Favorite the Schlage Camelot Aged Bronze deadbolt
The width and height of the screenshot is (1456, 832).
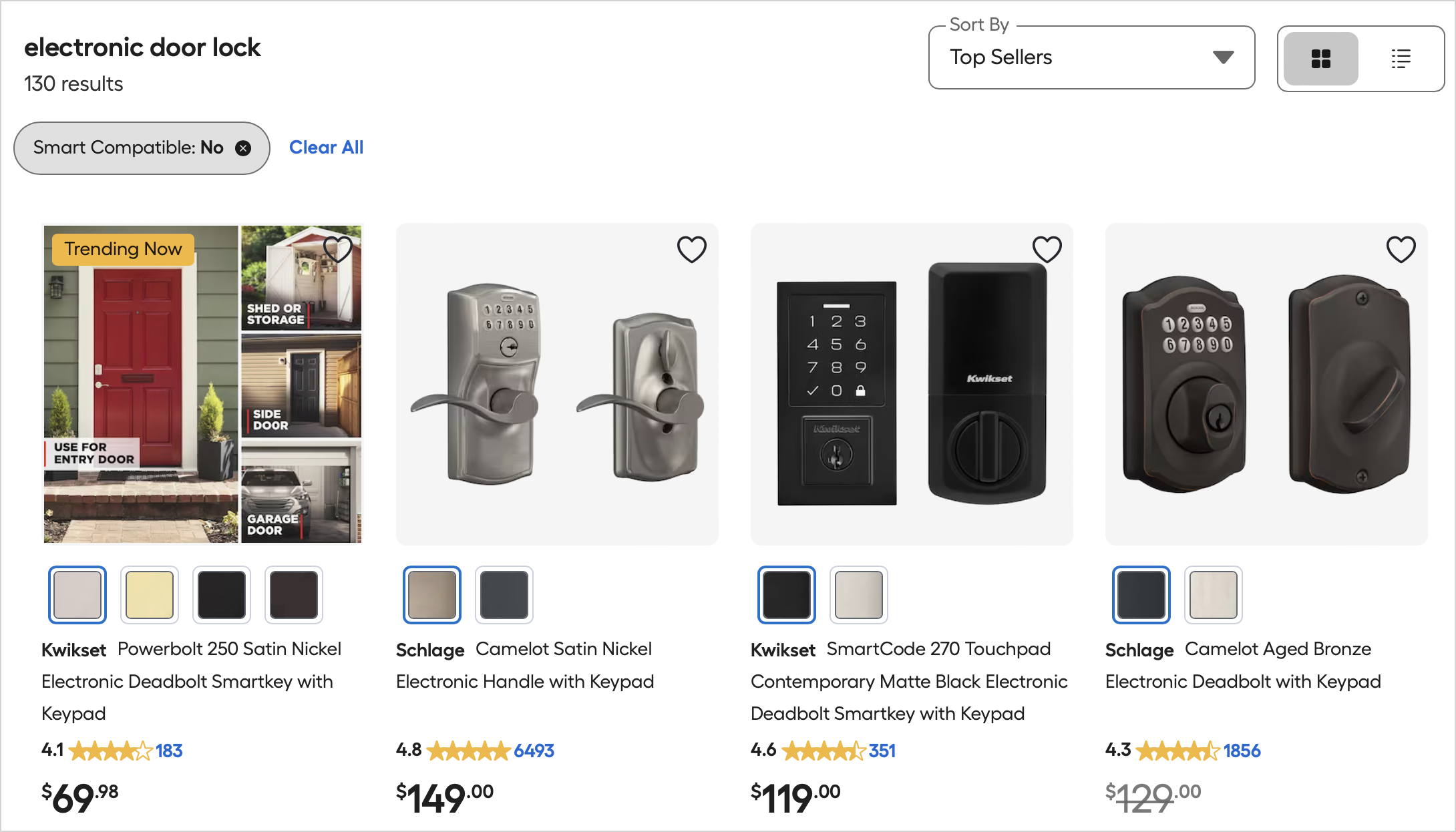point(1401,249)
